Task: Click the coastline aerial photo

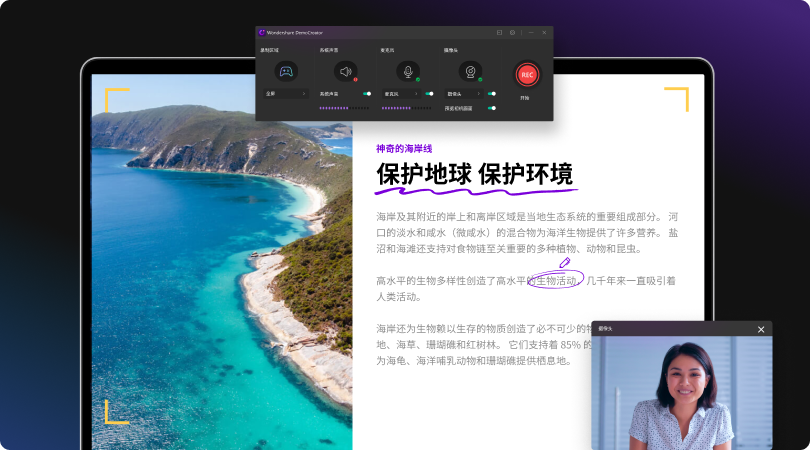Action: [222, 262]
